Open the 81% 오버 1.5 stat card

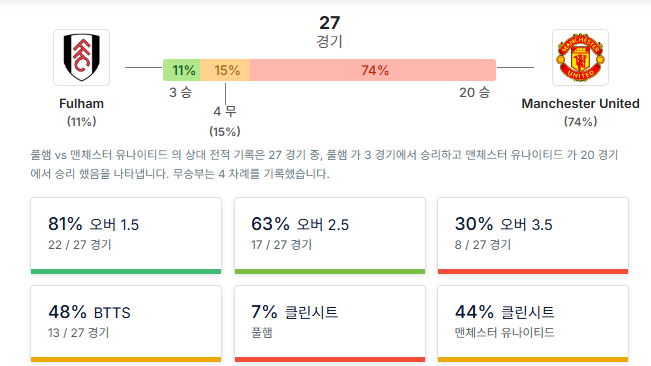tap(126, 236)
